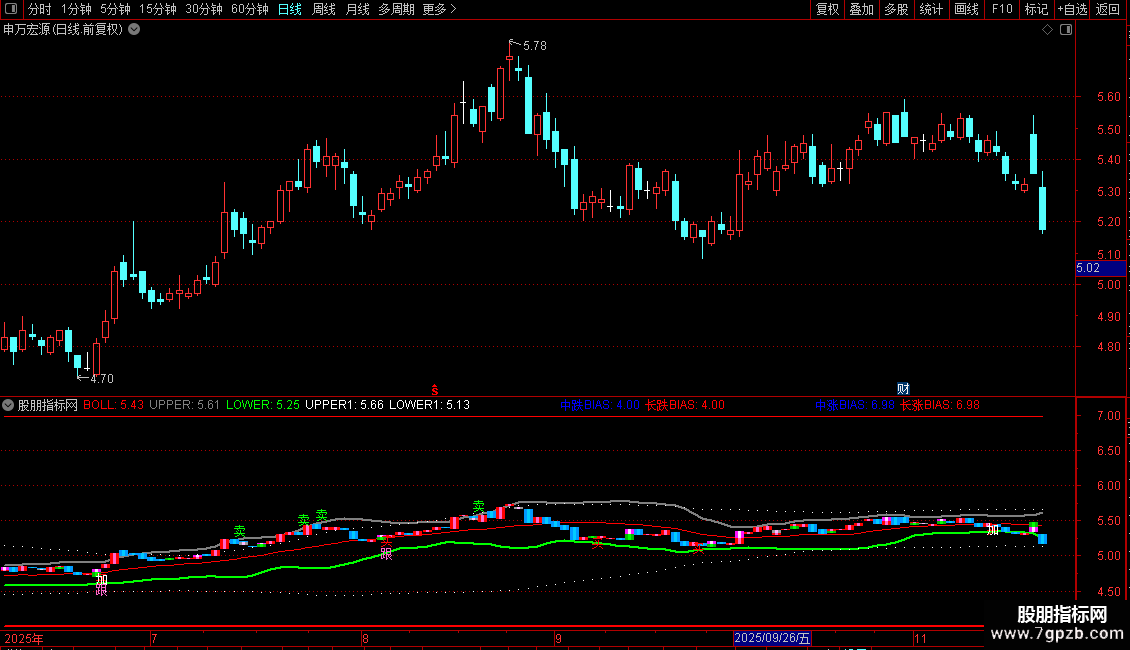1130x650 pixels.
Task: Select the 5分钟 period tab
Action: coord(115,9)
